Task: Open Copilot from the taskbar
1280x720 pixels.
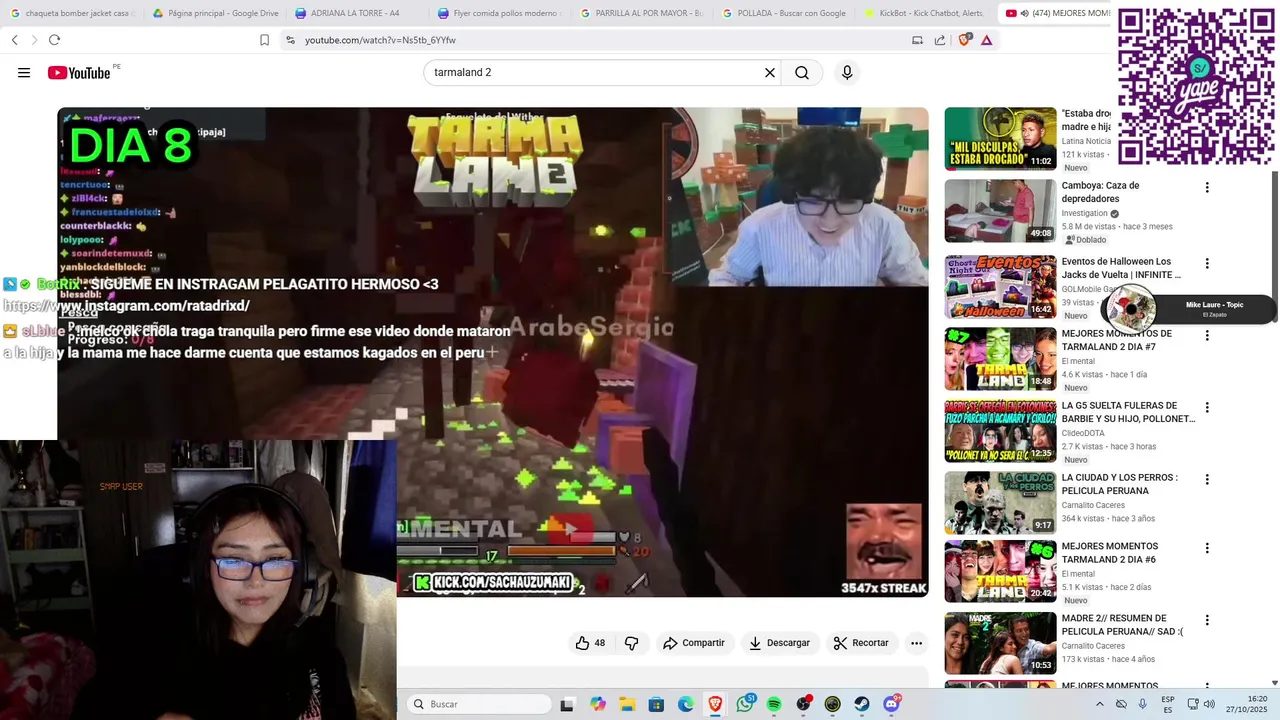Action: pyautogui.click(x=598, y=704)
